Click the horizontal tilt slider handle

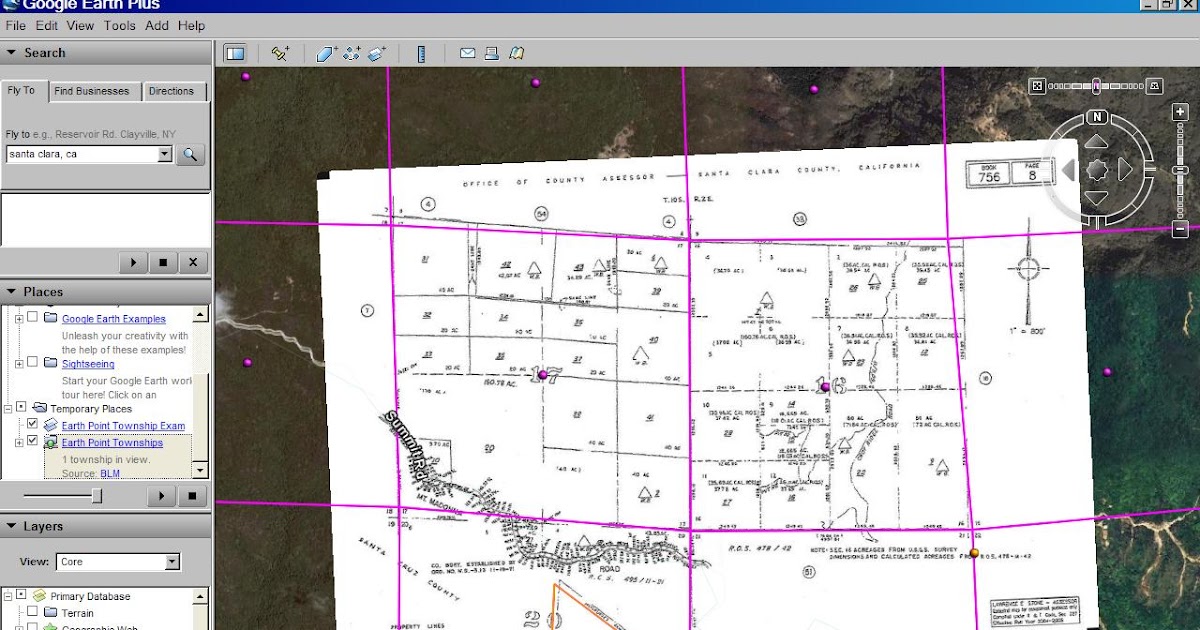[1097, 86]
